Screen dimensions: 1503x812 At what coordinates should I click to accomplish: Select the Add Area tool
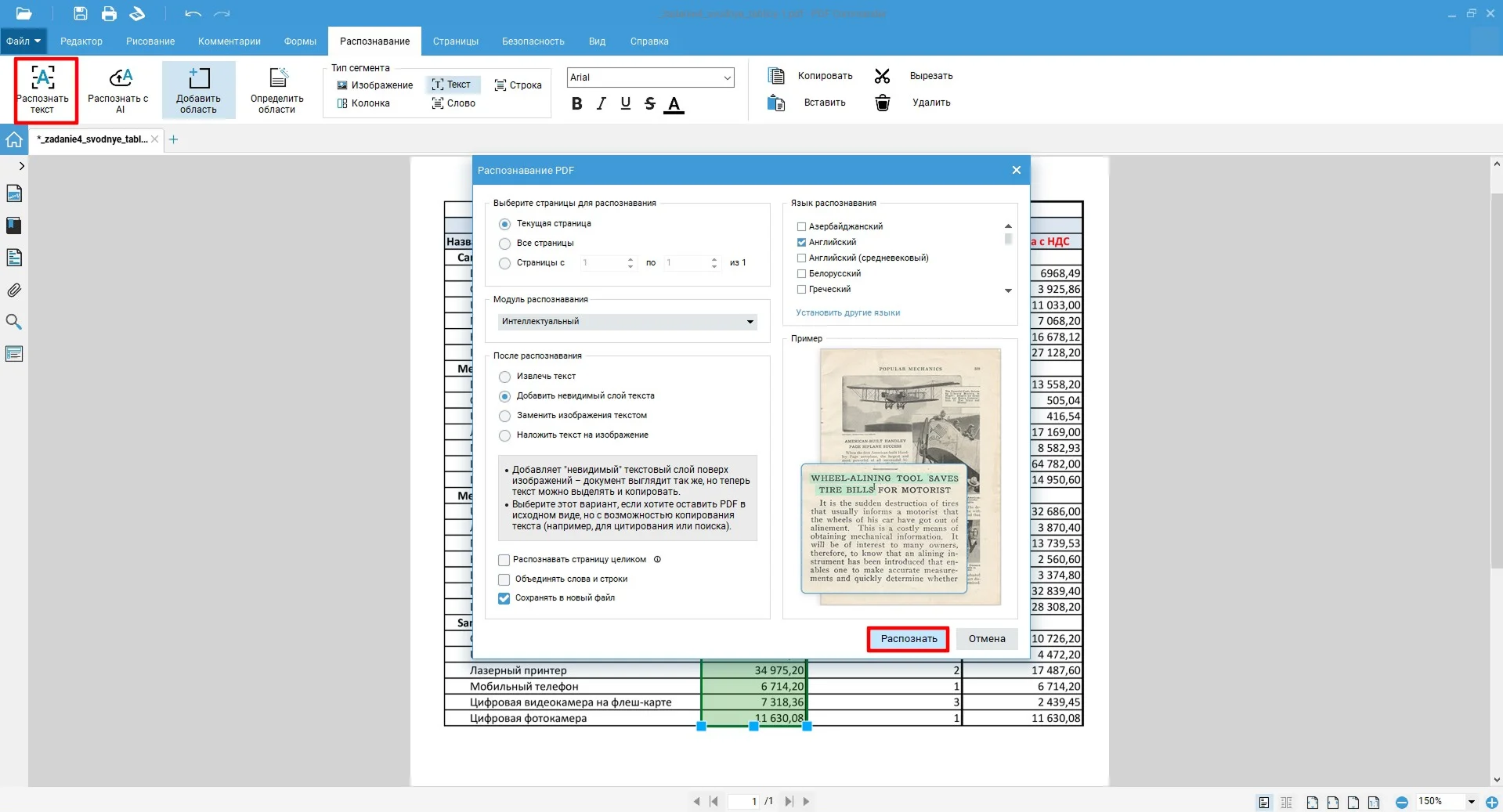click(x=198, y=90)
